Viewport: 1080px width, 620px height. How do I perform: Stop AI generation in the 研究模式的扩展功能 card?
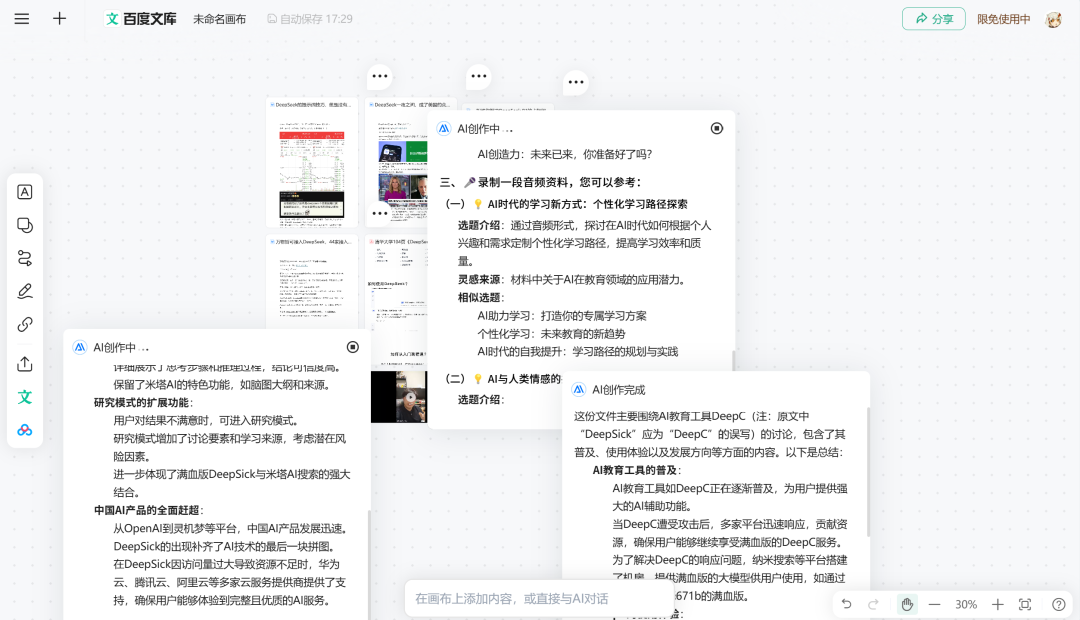click(x=353, y=347)
